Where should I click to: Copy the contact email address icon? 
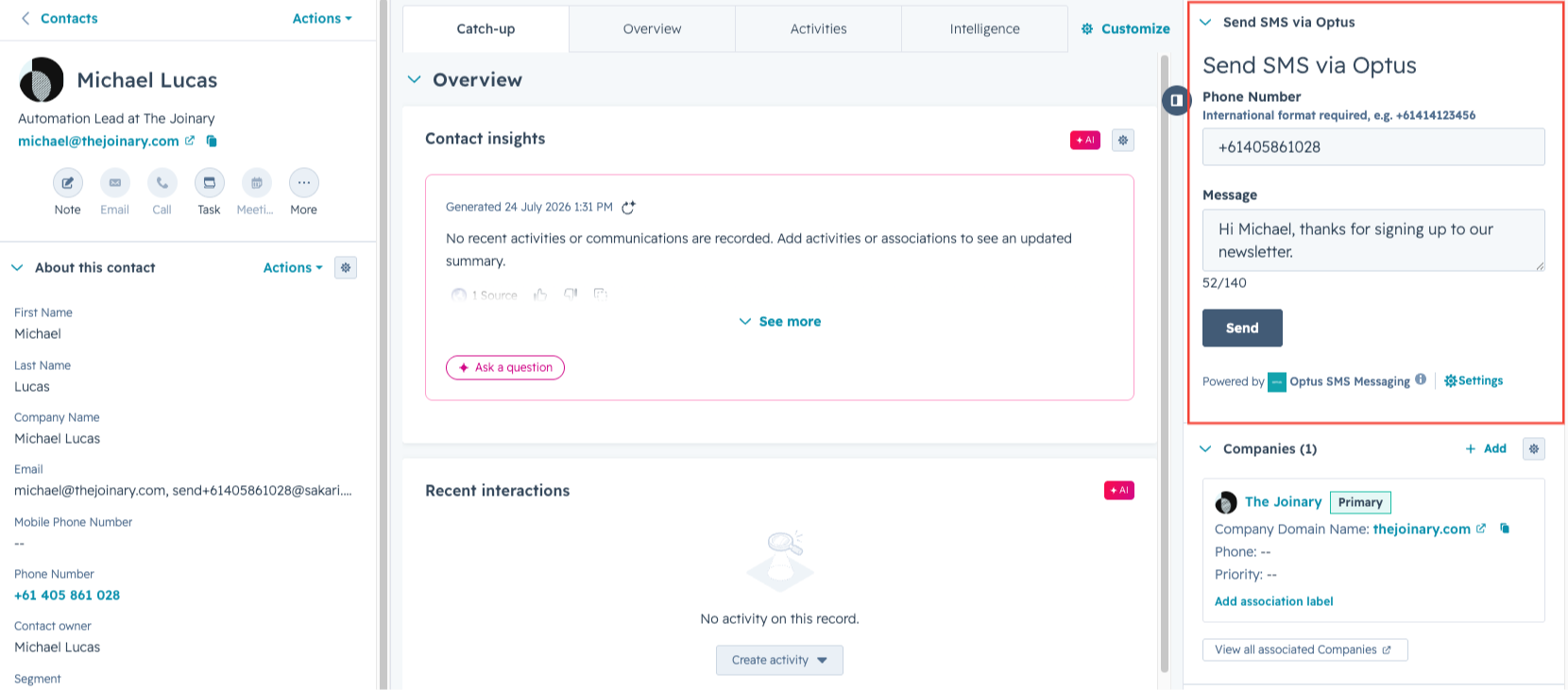[212, 141]
